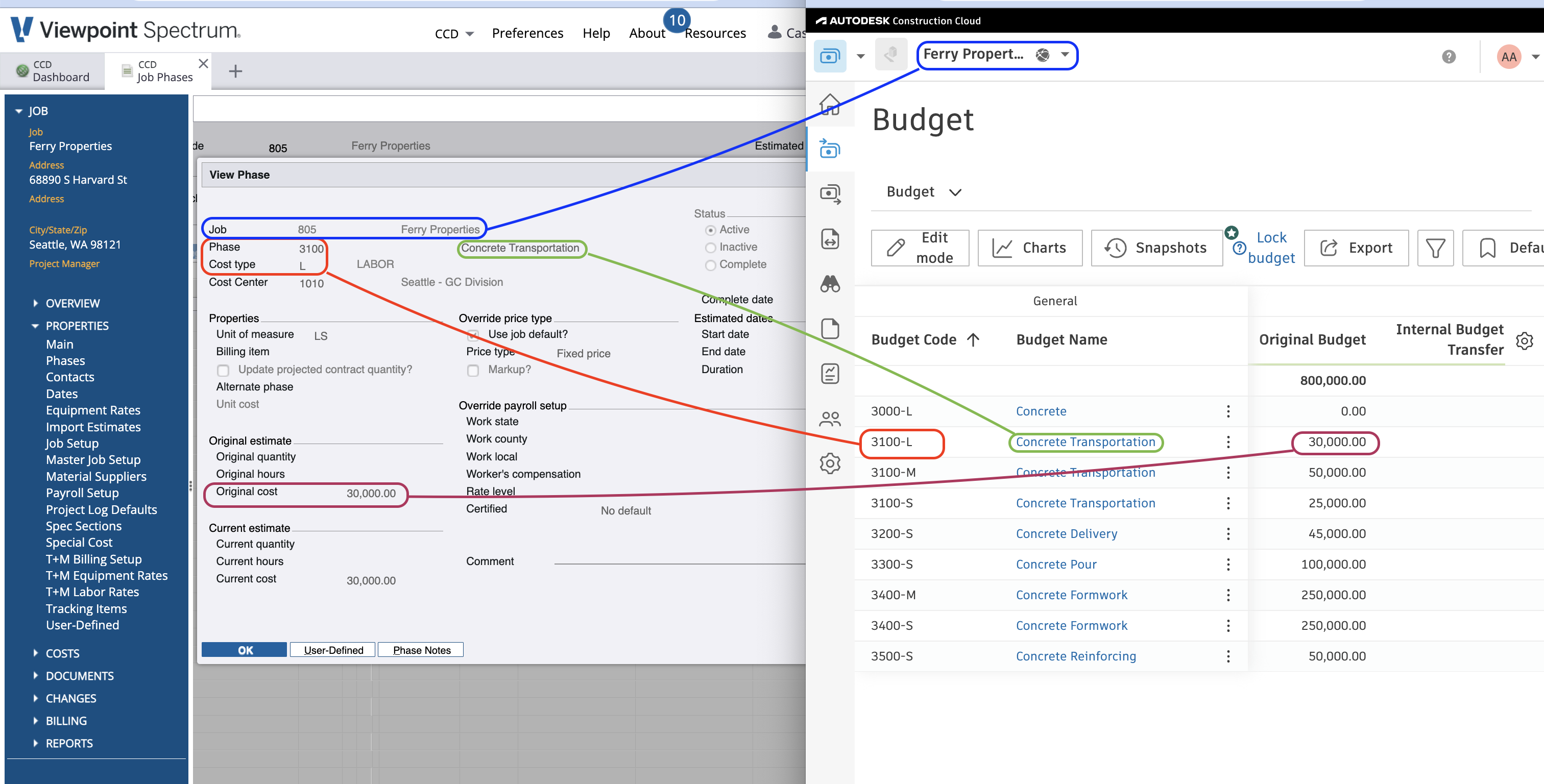Open the budget filter funnel
Viewport: 1544px width, 784px height.
[1435, 248]
